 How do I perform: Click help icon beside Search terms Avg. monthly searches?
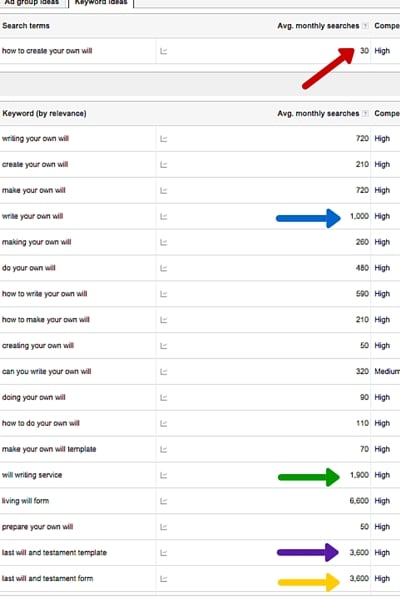(365, 26)
